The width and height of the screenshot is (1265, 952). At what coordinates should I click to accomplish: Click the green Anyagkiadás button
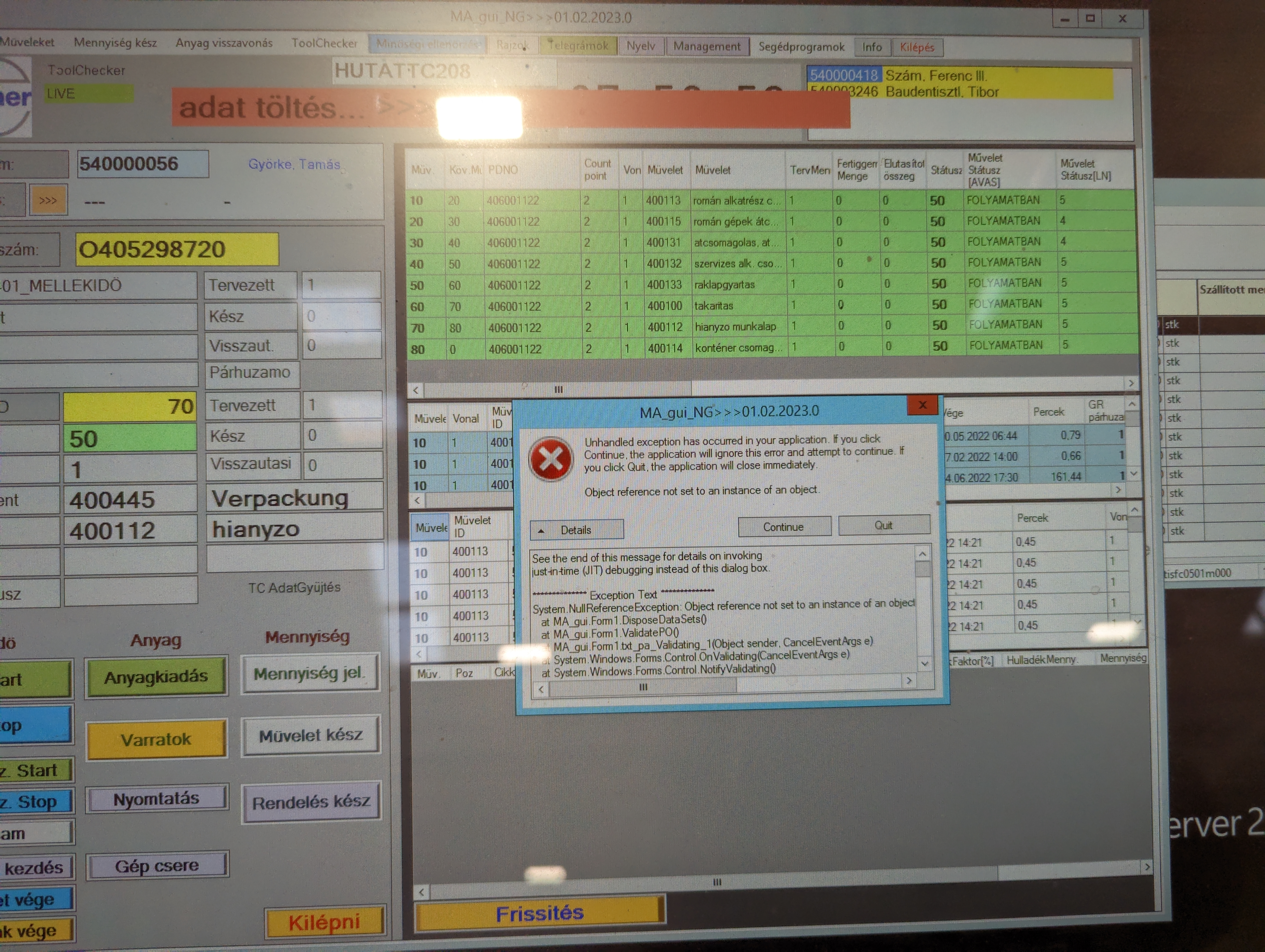coord(156,677)
